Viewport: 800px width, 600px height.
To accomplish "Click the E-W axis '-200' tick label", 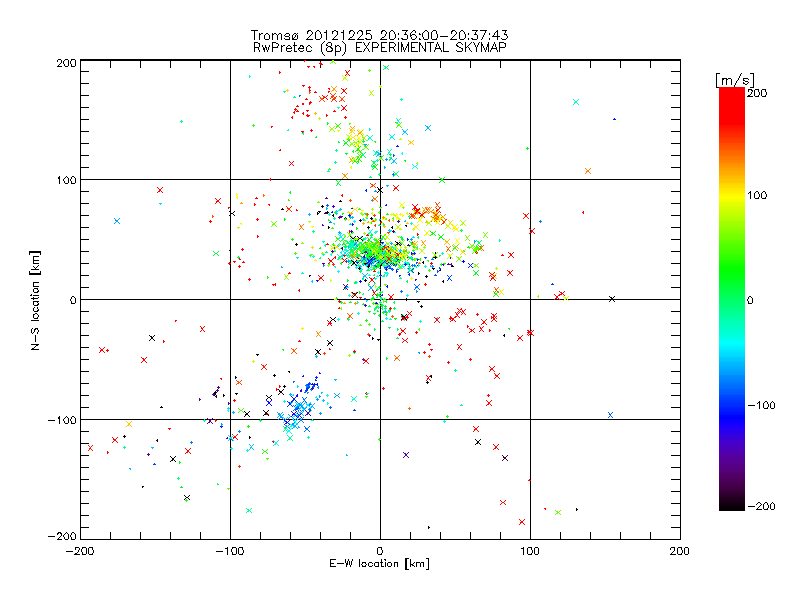I will 80,551.
